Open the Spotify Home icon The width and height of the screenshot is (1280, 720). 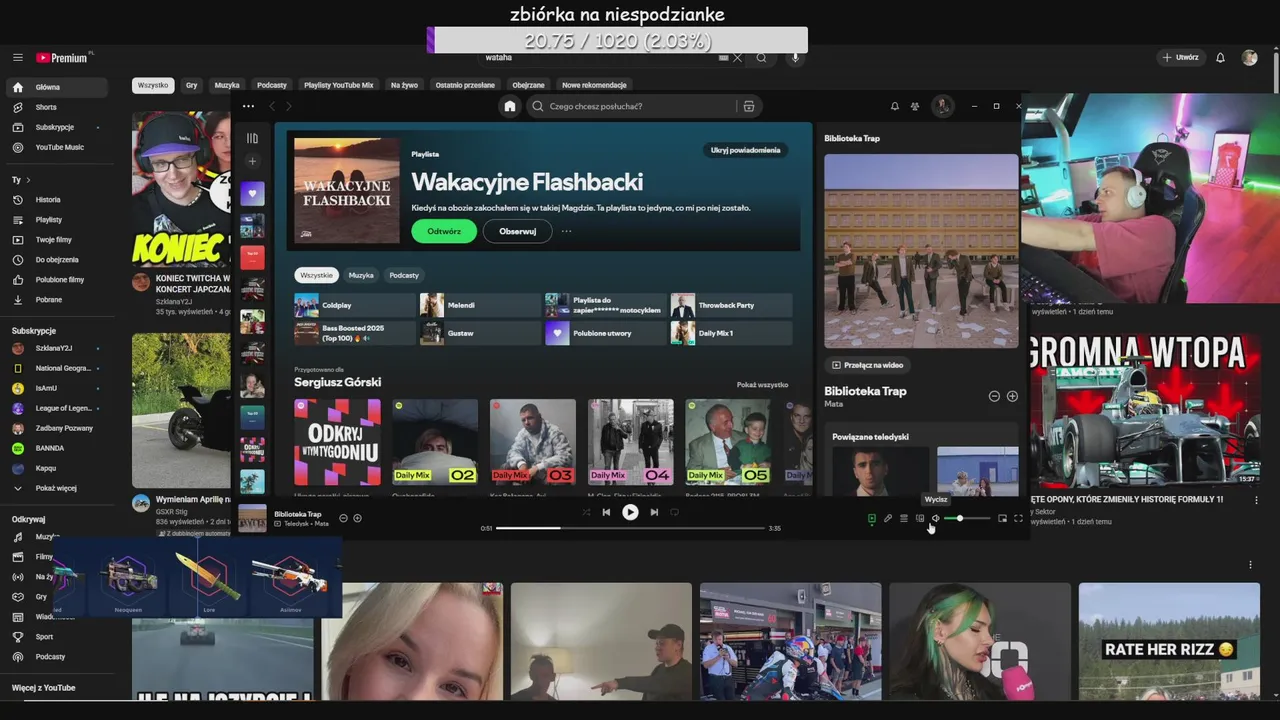pos(510,106)
